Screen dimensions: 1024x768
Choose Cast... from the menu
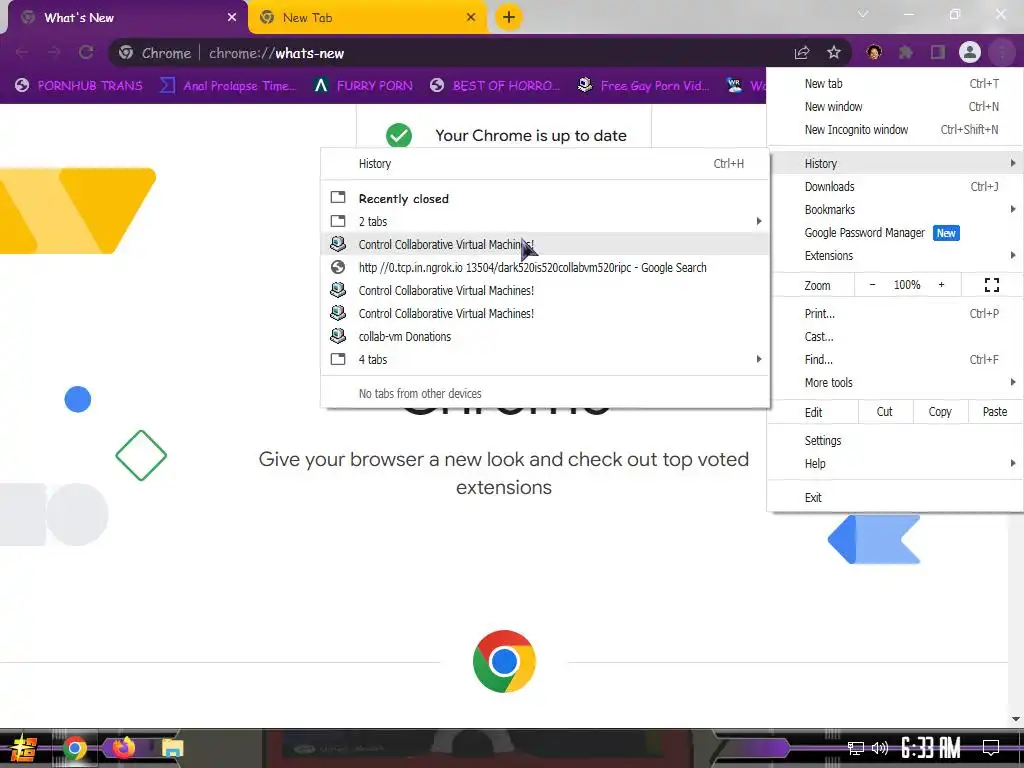pos(895,336)
